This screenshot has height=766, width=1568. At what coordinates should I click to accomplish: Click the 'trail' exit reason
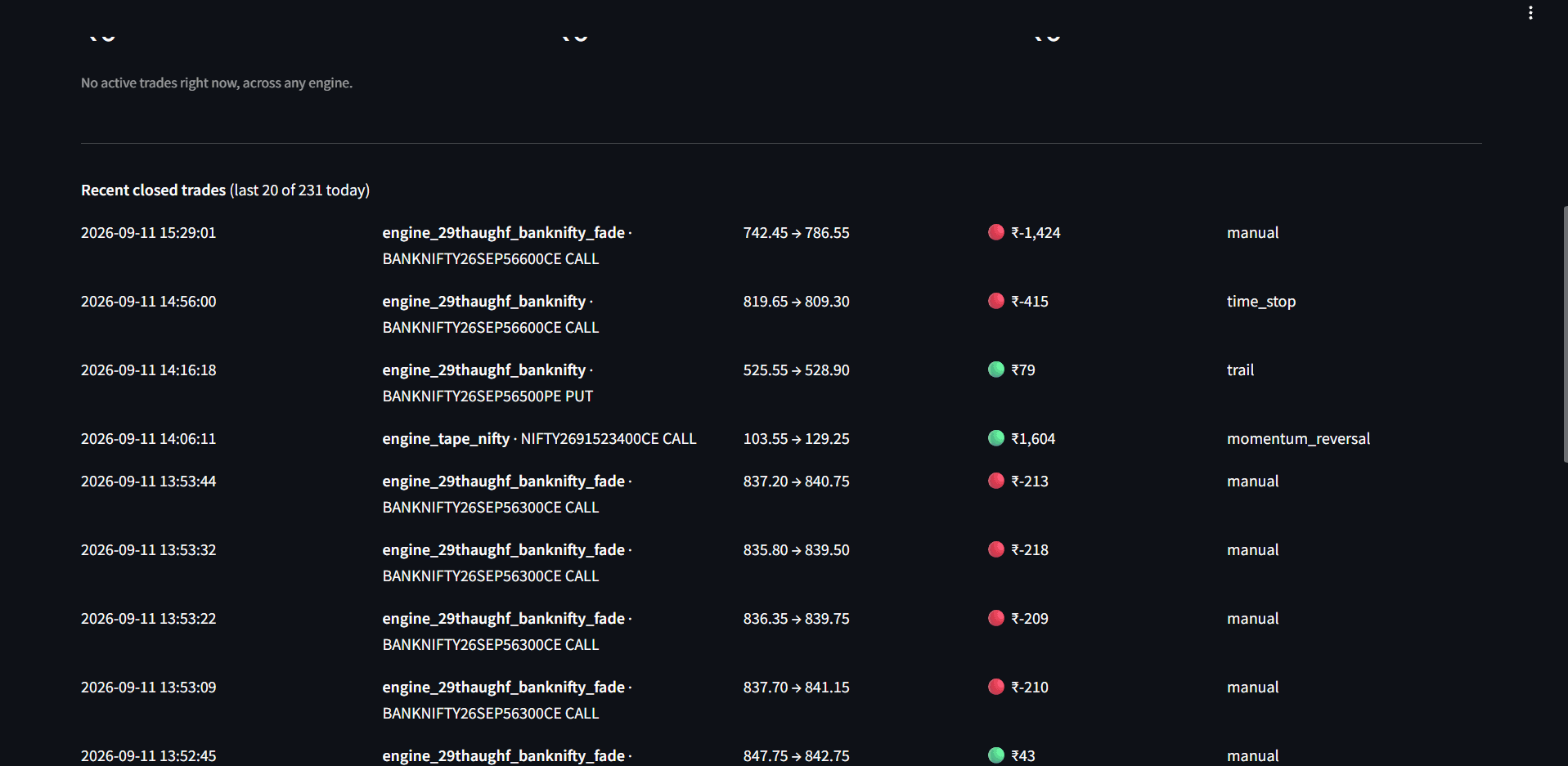(x=1240, y=370)
